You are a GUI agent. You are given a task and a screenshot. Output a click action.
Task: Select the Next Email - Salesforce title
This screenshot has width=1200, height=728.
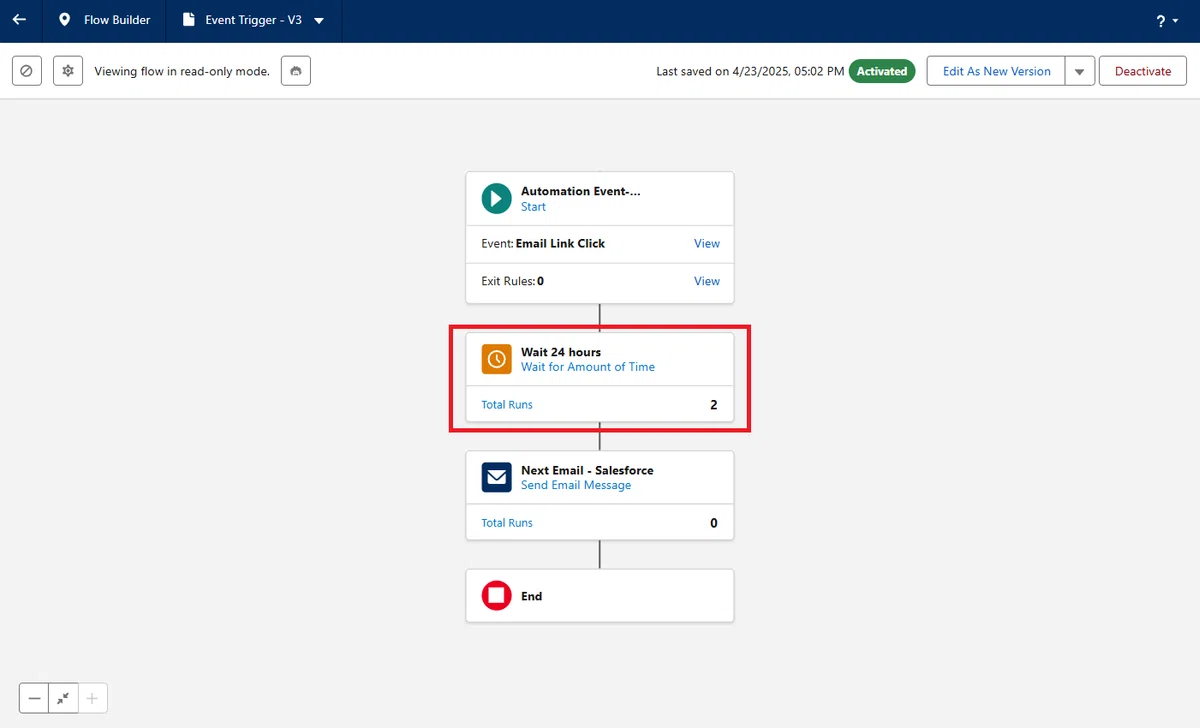click(x=587, y=470)
